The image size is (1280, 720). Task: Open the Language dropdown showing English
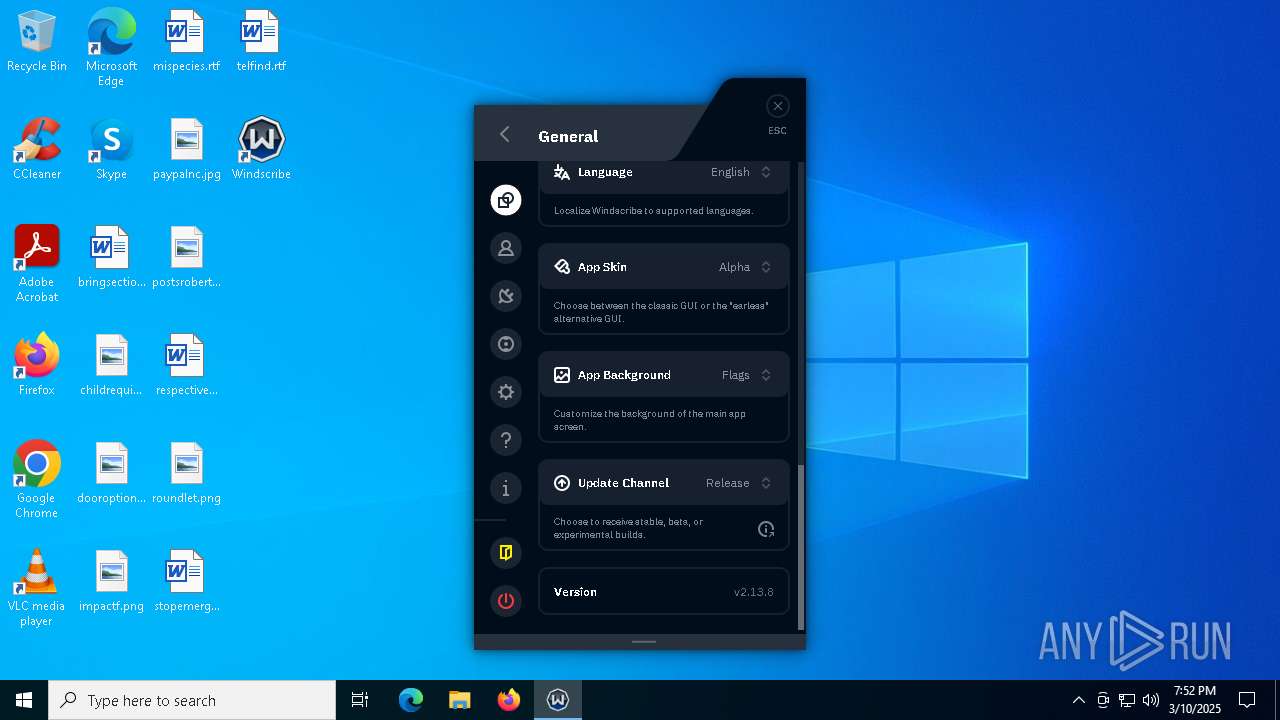[x=741, y=172]
